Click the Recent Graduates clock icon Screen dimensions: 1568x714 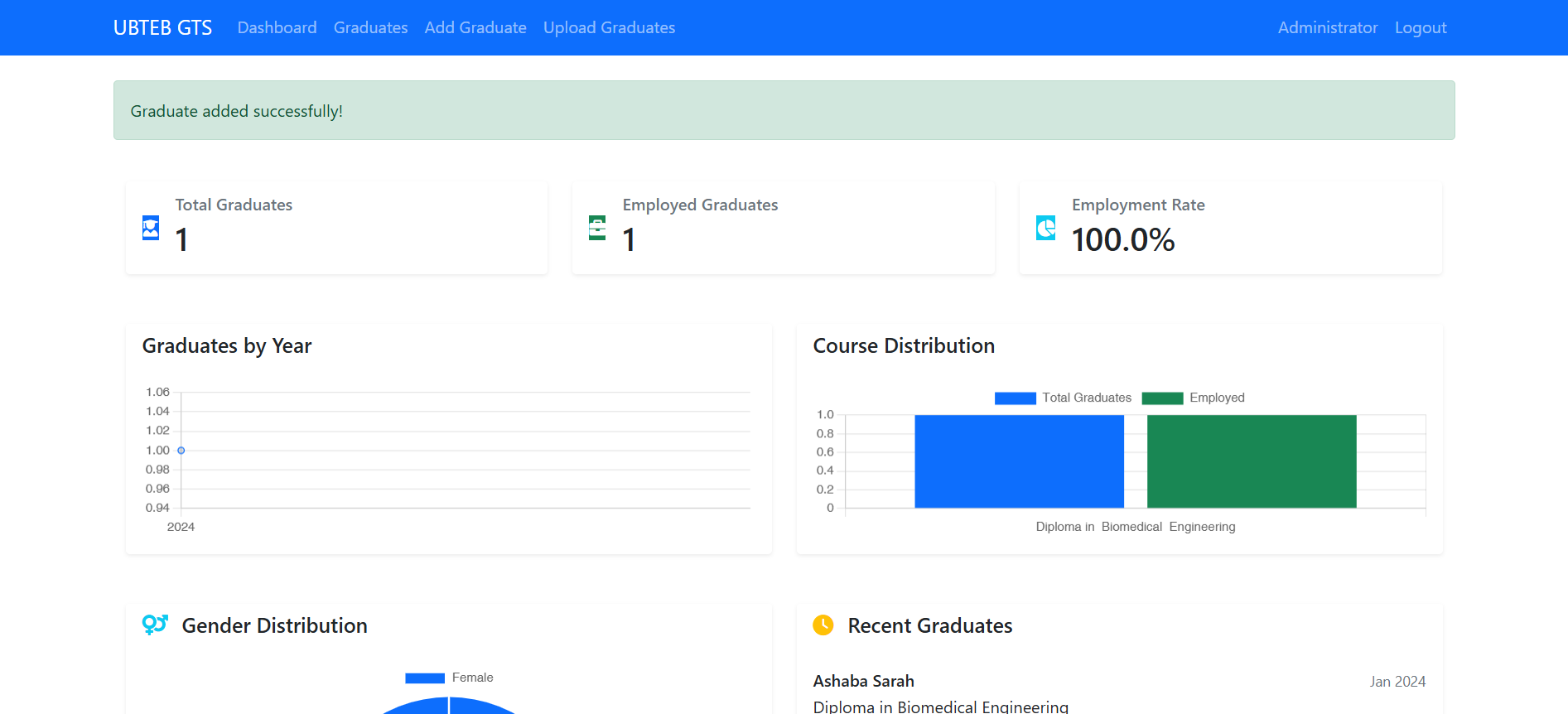(x=823, y=625)
